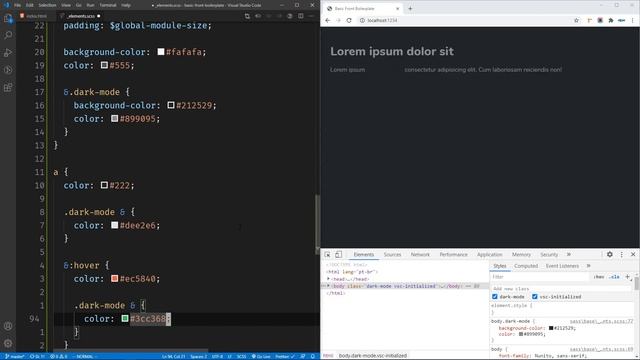Open the editor More Actions ellipsis
640x360 pixels.
(311, 16)
